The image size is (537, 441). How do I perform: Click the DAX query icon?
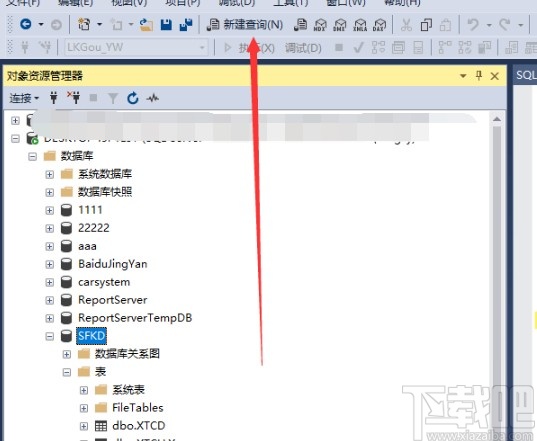coord(379,25)
